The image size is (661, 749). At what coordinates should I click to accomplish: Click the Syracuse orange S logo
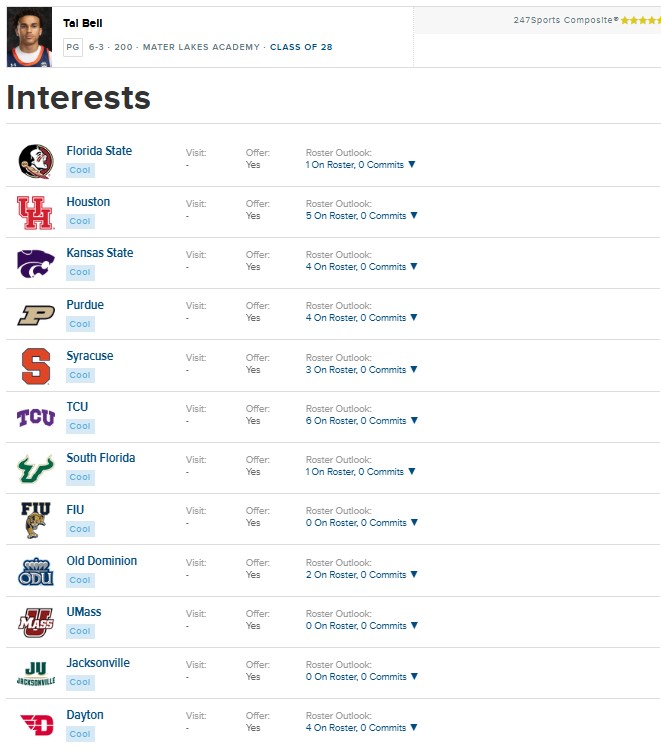[36, 366]
